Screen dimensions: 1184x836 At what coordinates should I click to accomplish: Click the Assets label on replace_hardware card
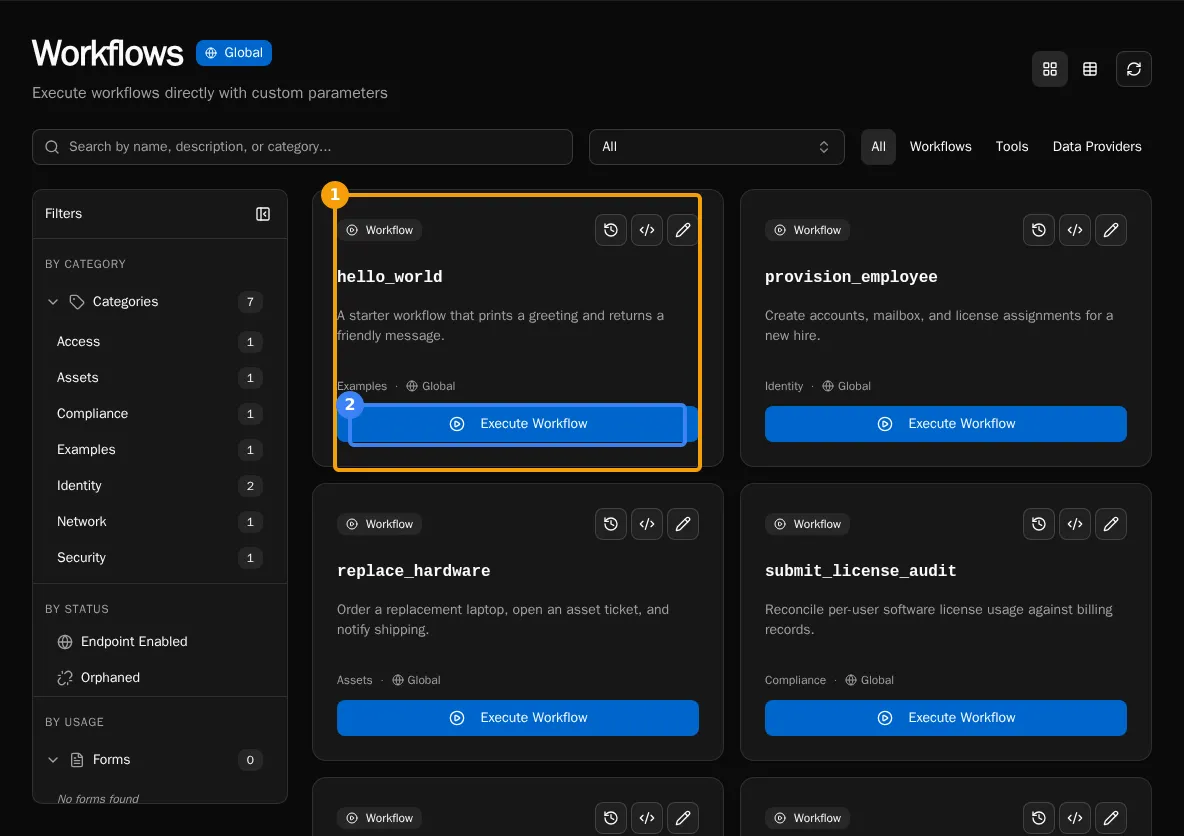click(x=355, y=680)
